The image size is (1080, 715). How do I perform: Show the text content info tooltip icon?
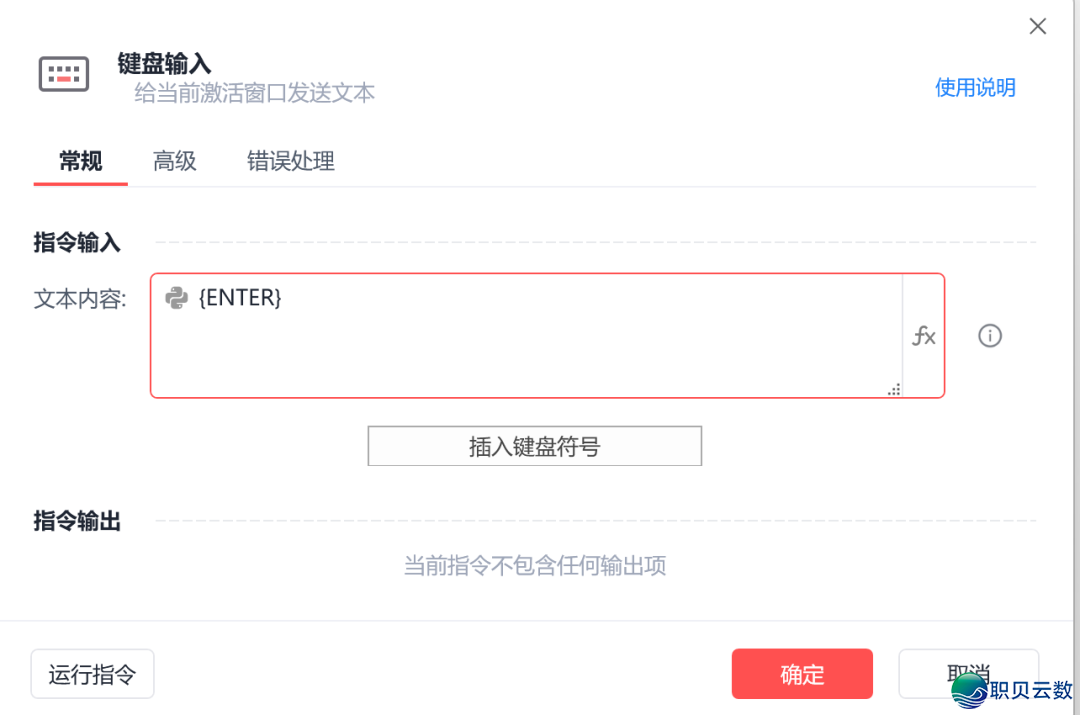989,336
